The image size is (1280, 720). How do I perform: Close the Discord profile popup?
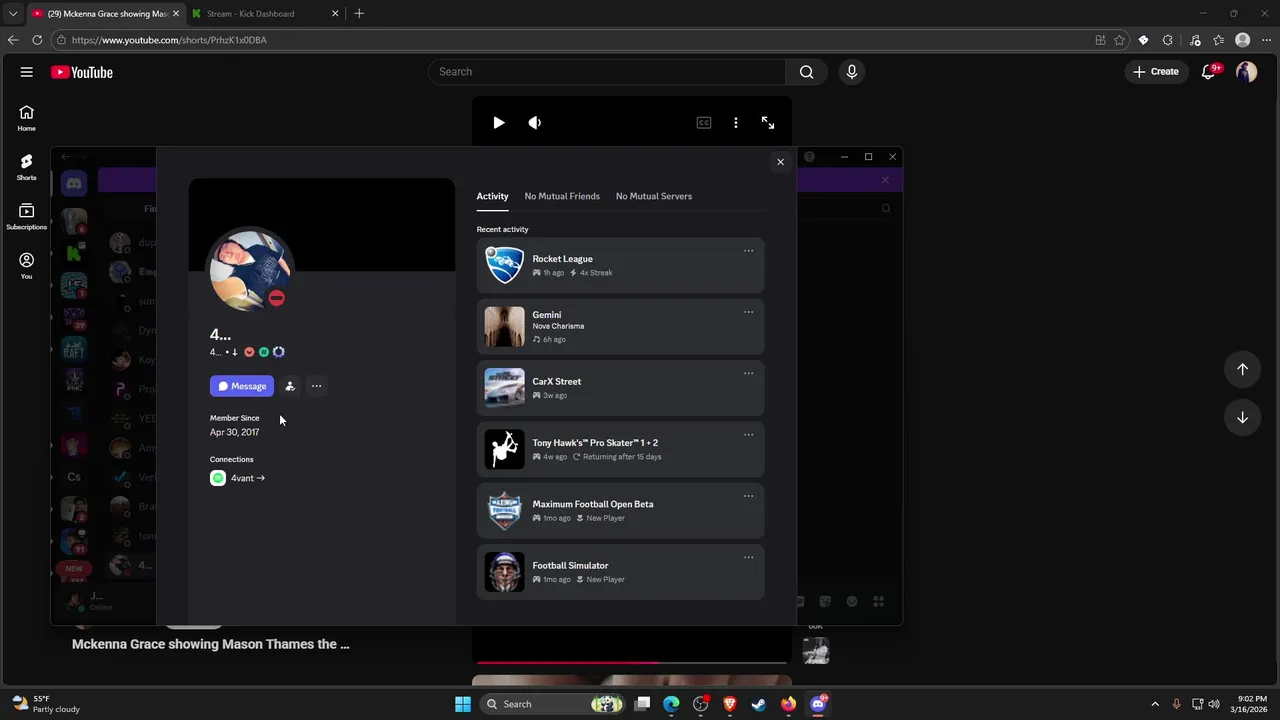click(x=781, y=162)
